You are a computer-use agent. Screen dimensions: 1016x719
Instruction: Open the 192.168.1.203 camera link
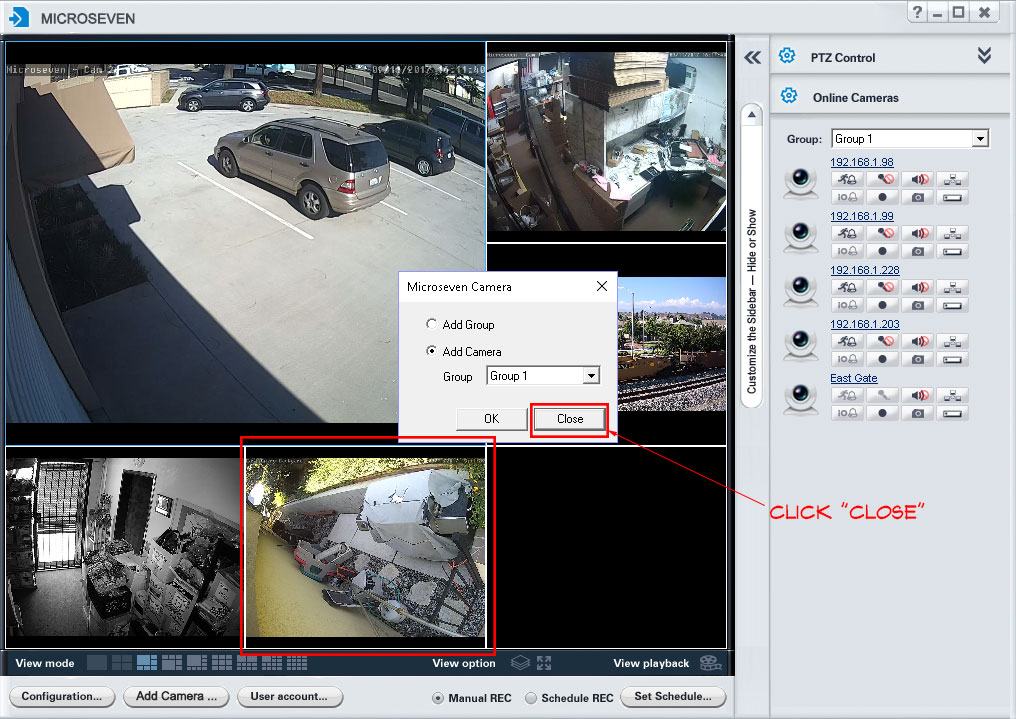coord(865,324)
